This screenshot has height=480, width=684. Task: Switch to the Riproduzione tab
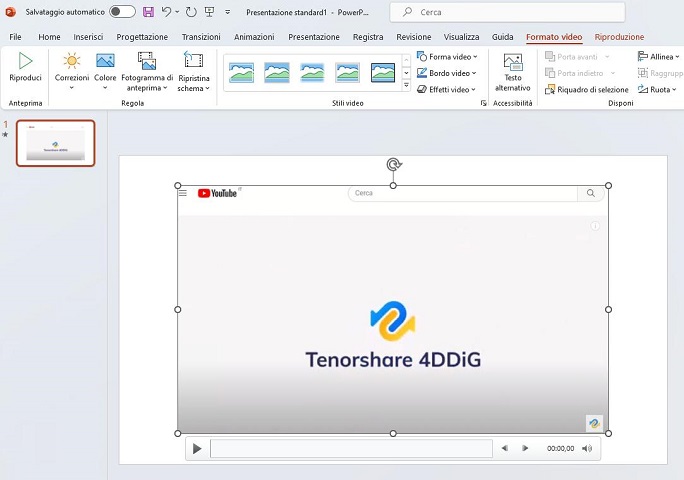click(x=619, y=37)
